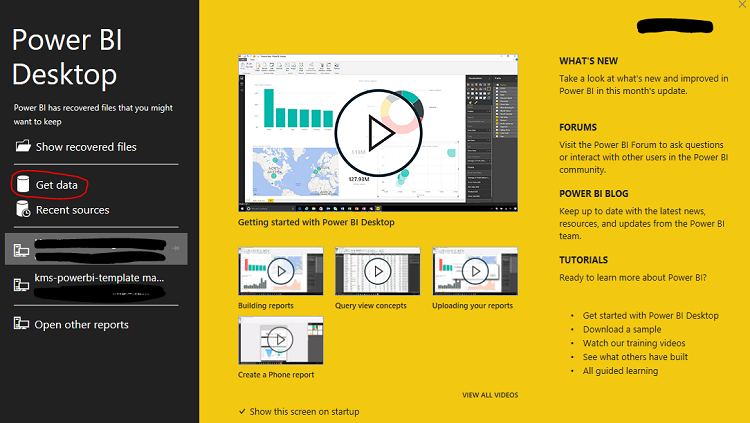This screenshot has width=750, height=423.
Task: Close the start screen with the X
Action: [x=742, y=4]
